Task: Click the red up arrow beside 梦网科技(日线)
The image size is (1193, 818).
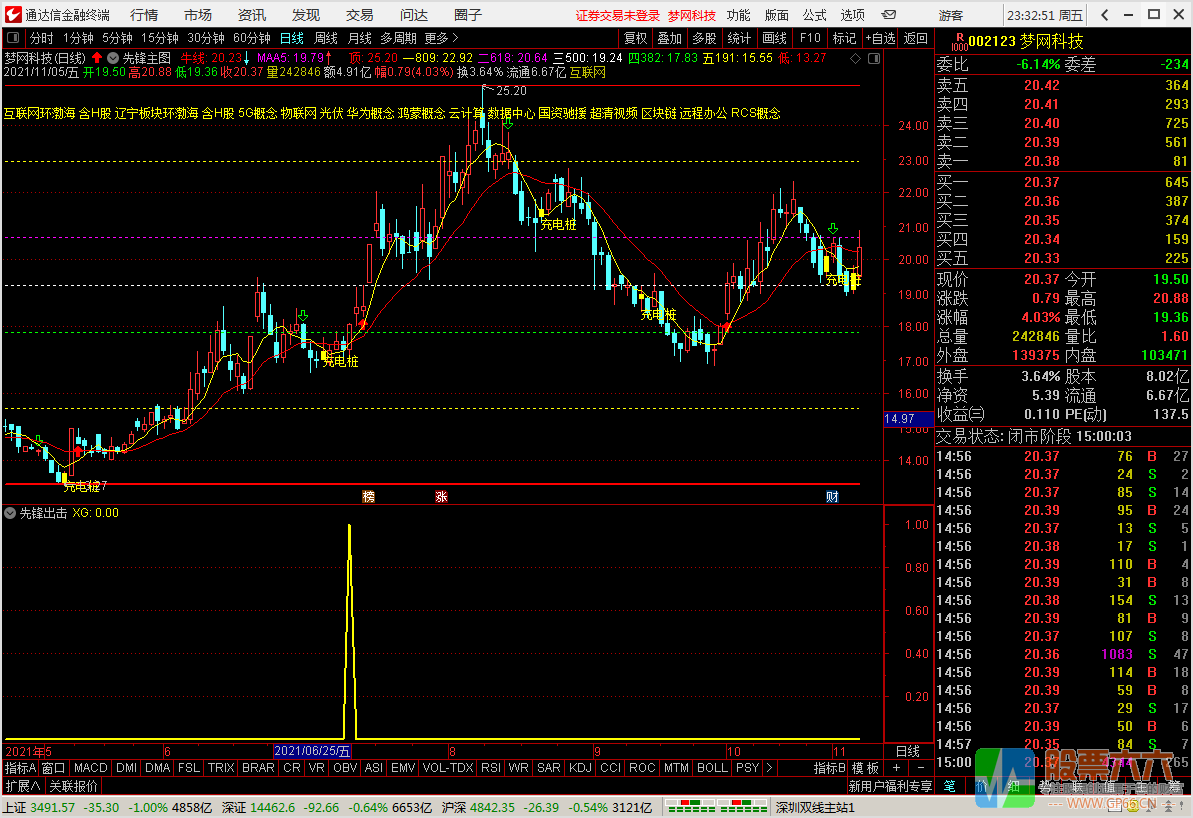Action: [x=97, y=58]
